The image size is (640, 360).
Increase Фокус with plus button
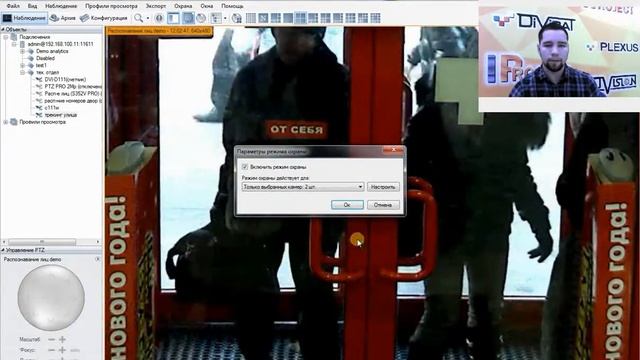pyautogui.click(x=62, y=350)
